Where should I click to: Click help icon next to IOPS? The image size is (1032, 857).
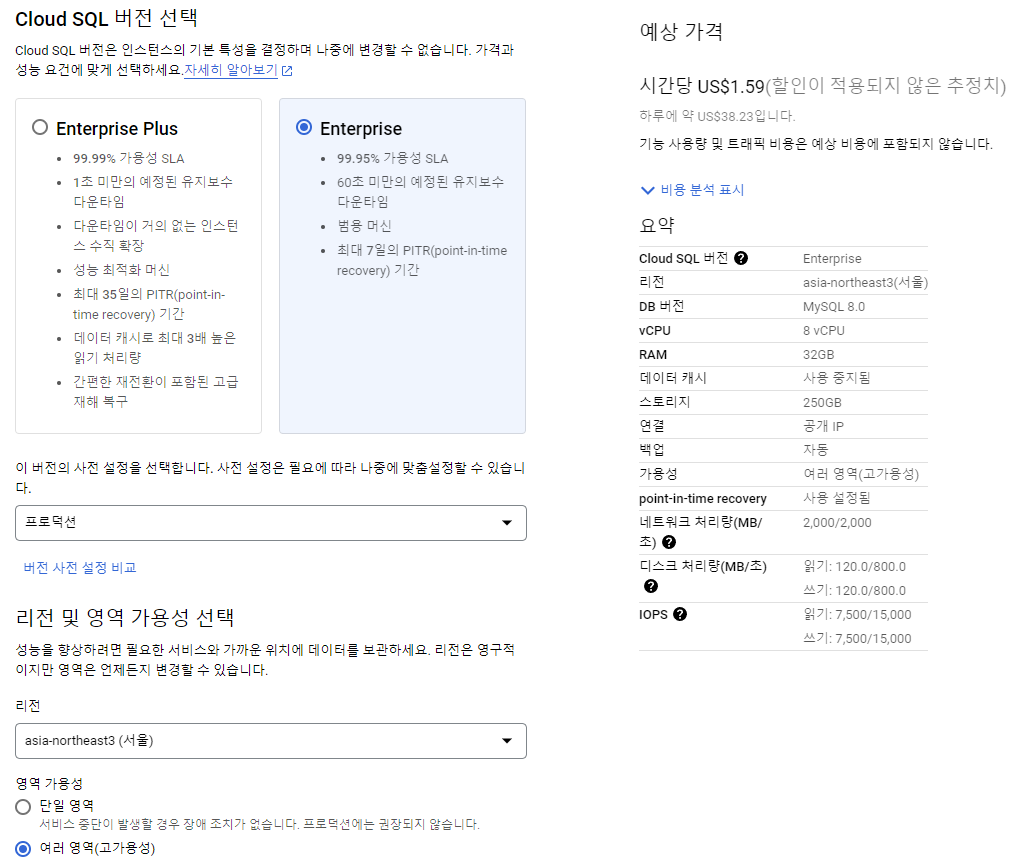click(680, 614)
